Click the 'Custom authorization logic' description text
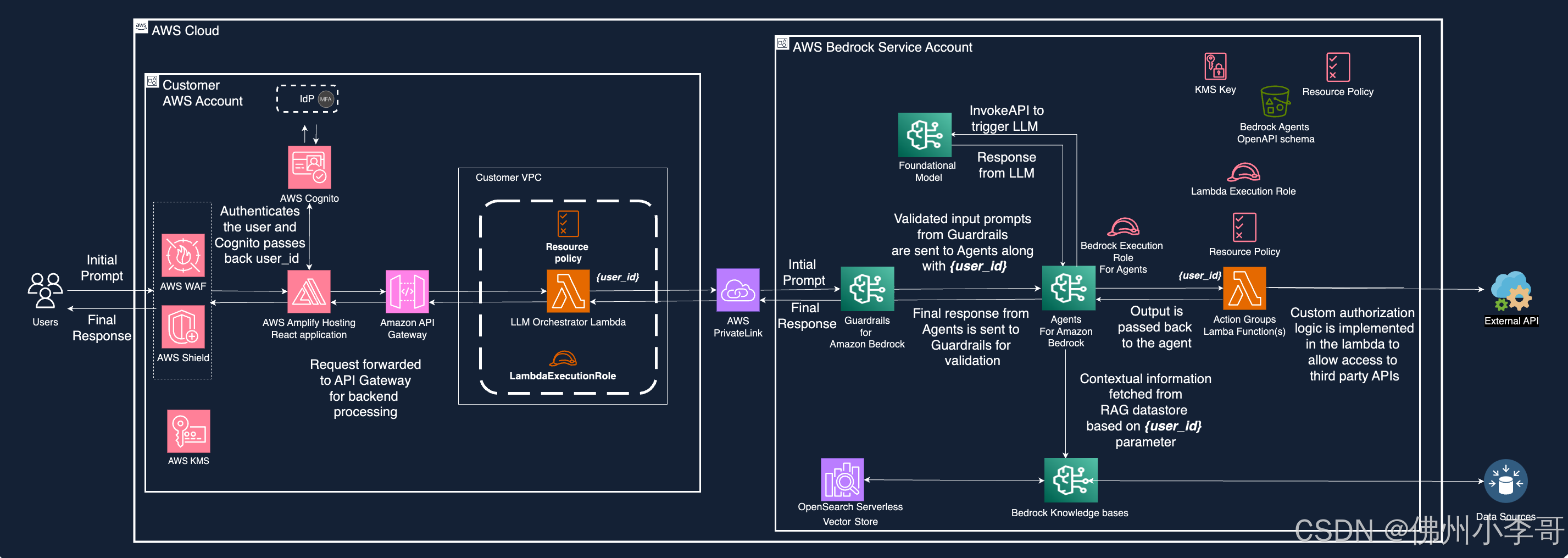Screen dimensions: 1568x558 [x=1353, y=344]
